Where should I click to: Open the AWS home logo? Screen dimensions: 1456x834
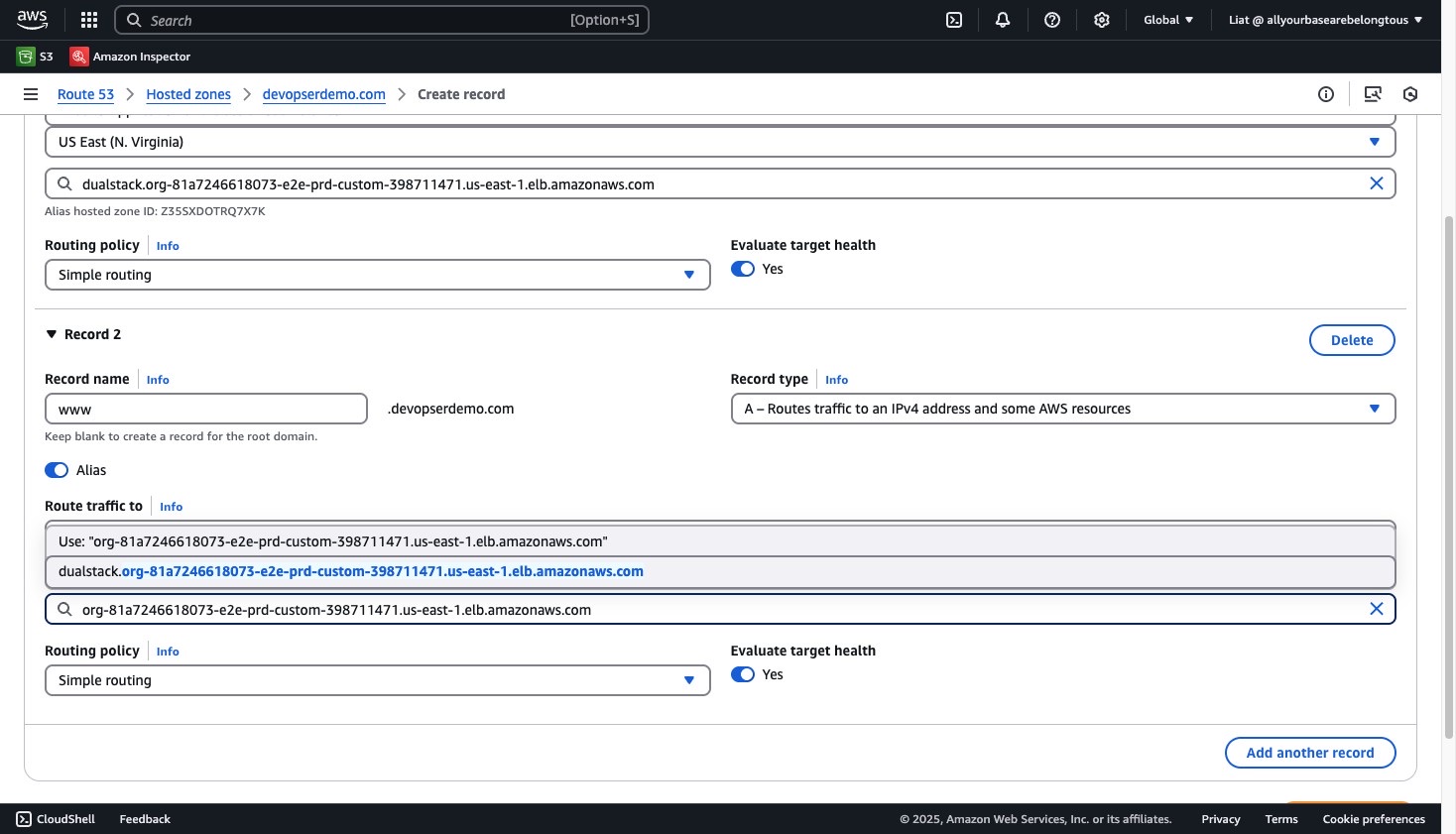[32, 20]
